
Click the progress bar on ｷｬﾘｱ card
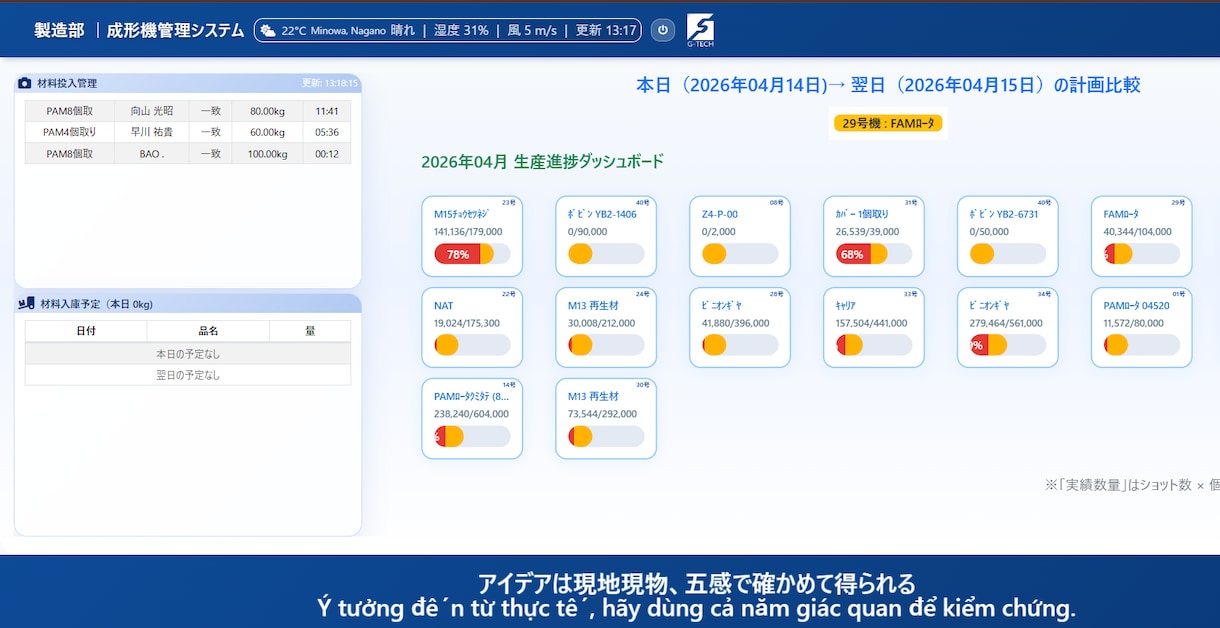[x=874, y=345]
